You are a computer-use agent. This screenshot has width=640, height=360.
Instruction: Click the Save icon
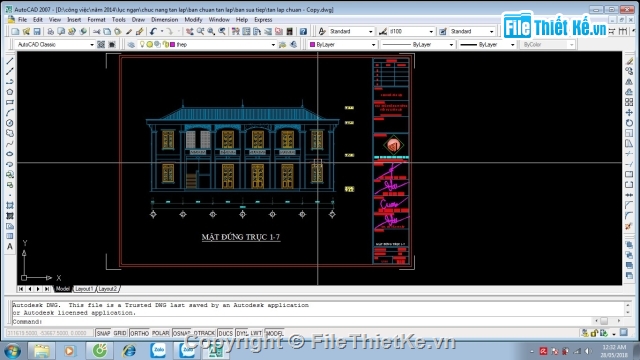[x=37, y=31]
